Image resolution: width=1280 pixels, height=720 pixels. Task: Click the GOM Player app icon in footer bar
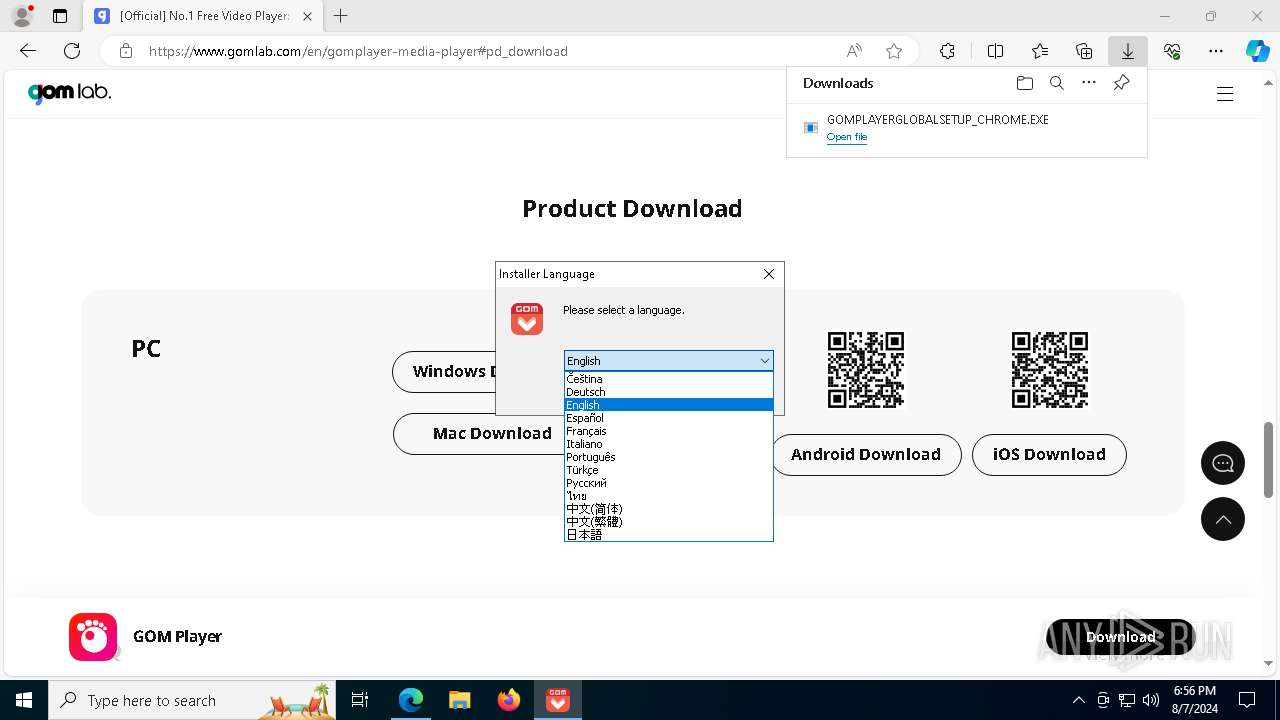click(93, 637)
